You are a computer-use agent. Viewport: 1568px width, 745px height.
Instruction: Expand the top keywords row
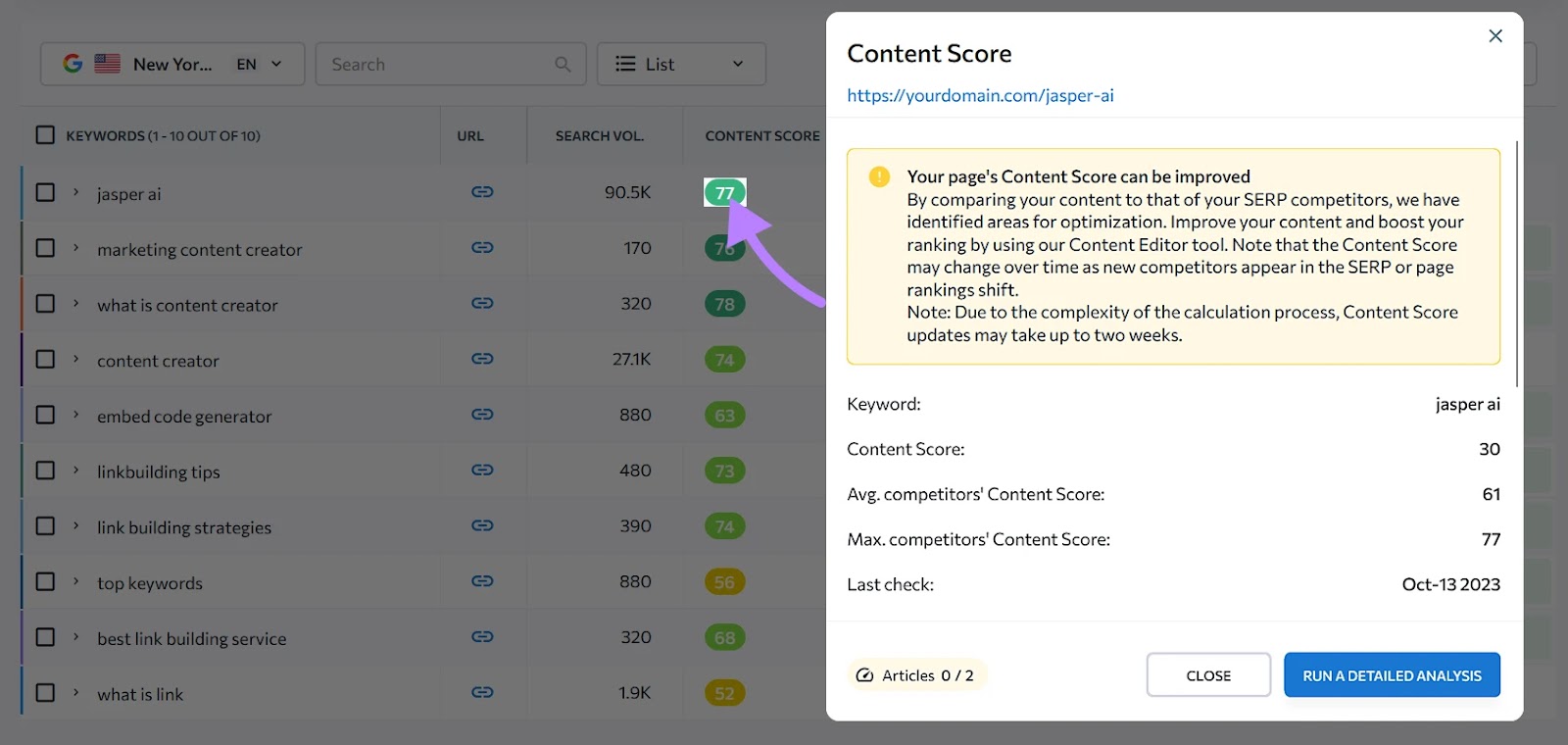tap(75, 581)
